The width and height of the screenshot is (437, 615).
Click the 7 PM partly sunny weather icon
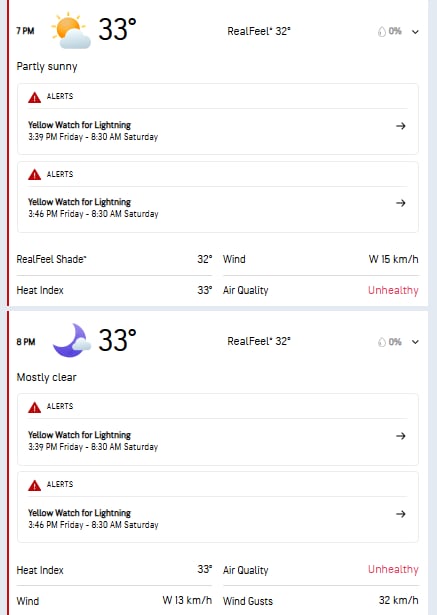[x=71, y=31]
